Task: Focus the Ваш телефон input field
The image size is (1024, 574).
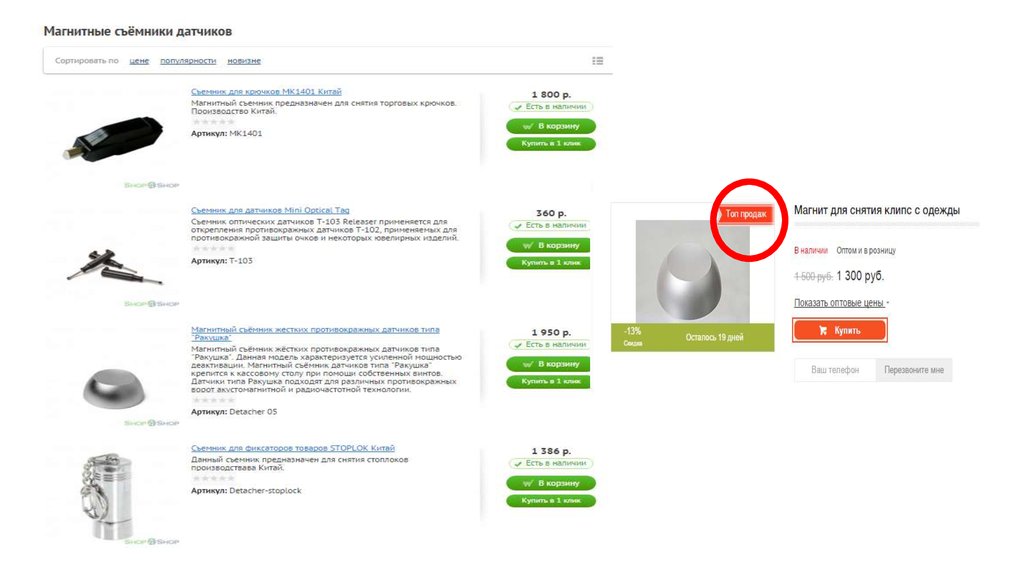Action: point(835,370)
